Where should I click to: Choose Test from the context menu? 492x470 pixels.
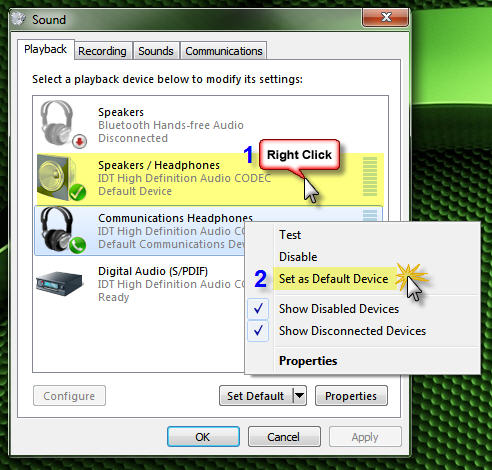pos(290,235)
